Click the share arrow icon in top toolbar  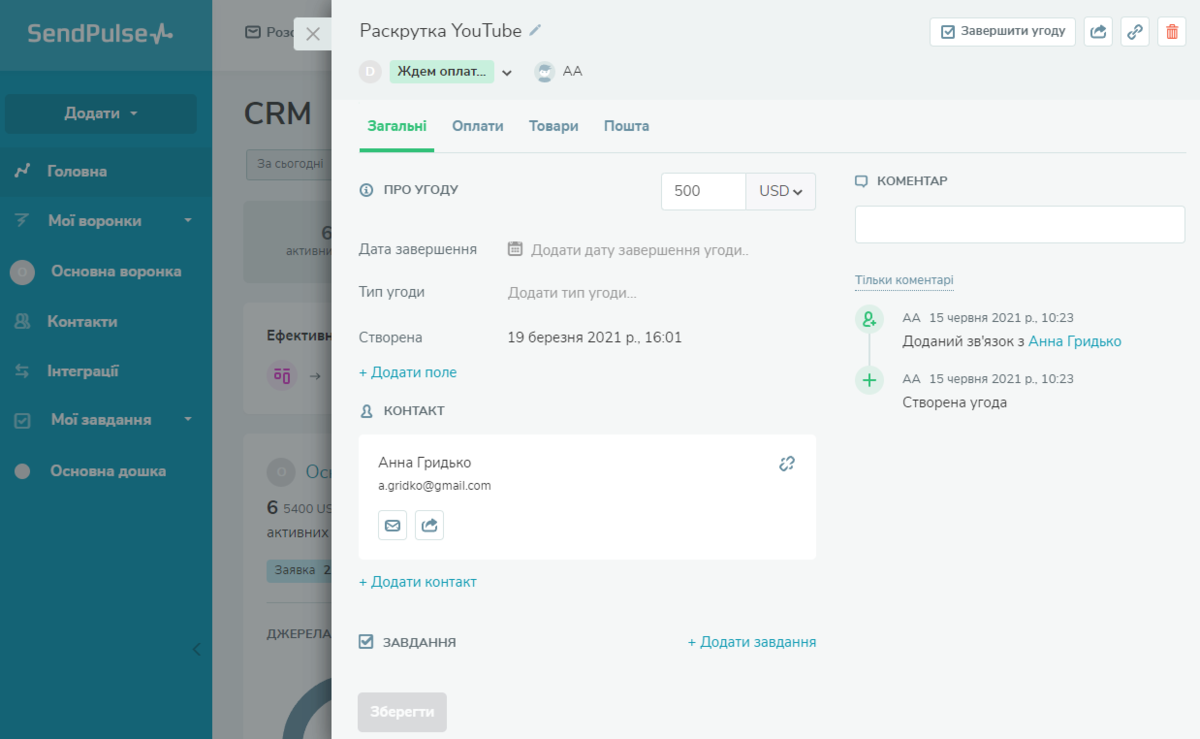[1098, 32]
